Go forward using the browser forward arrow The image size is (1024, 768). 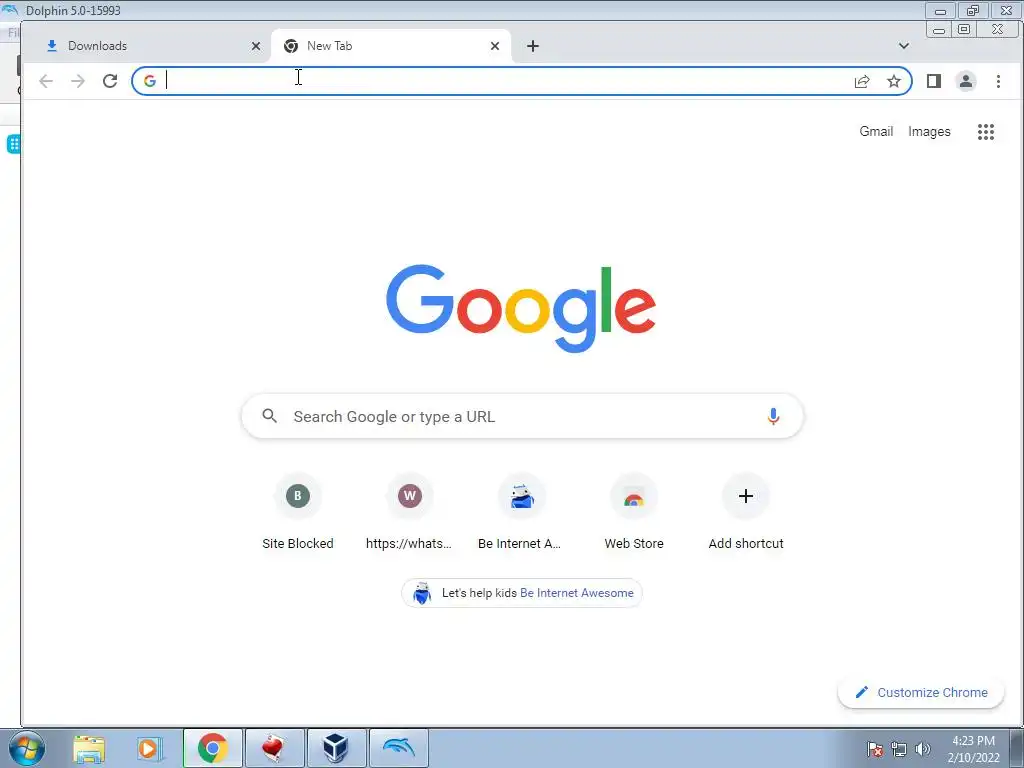tap(78, 81)
